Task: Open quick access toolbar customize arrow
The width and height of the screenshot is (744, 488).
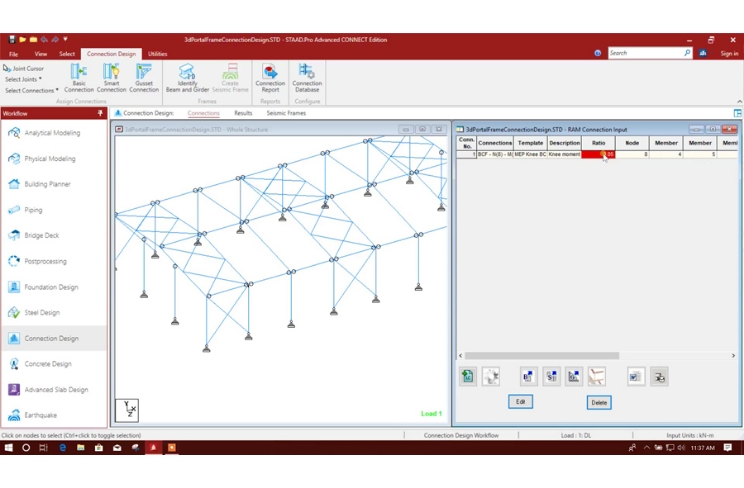Action: point(65,39)
